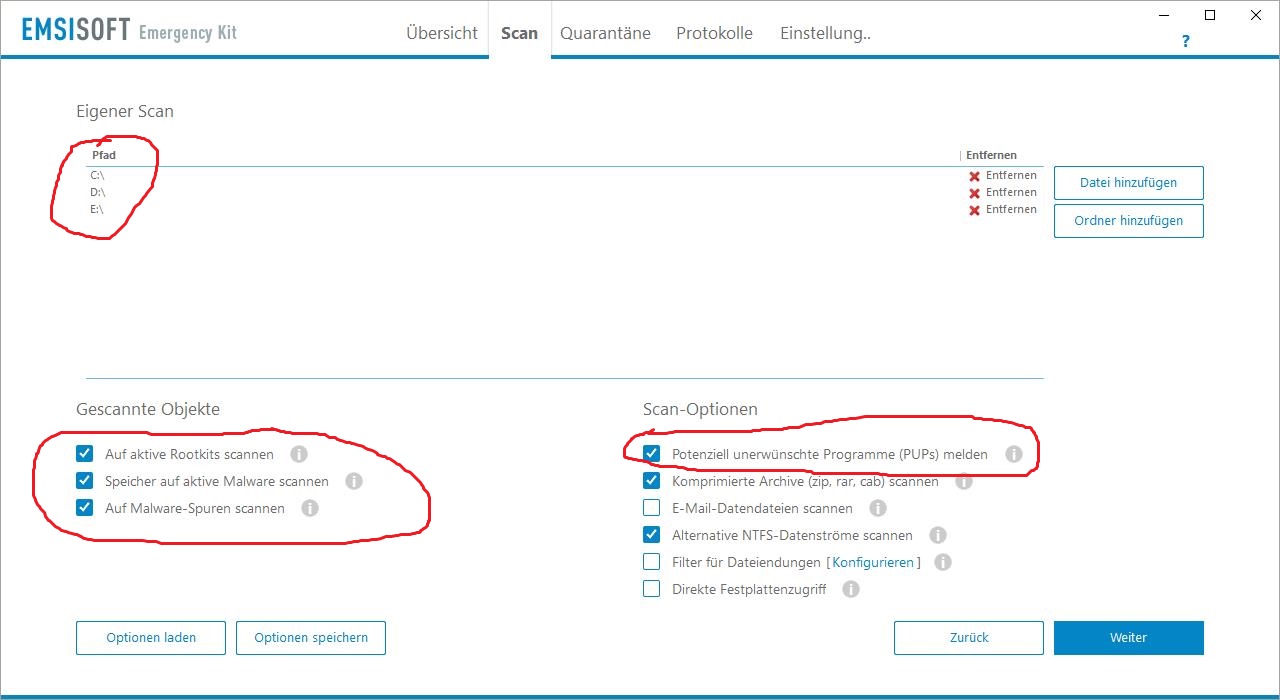
Task: Click info icon beside 'Alternative NTFS-Datenströme scannen'
Action: pos(938,535)
